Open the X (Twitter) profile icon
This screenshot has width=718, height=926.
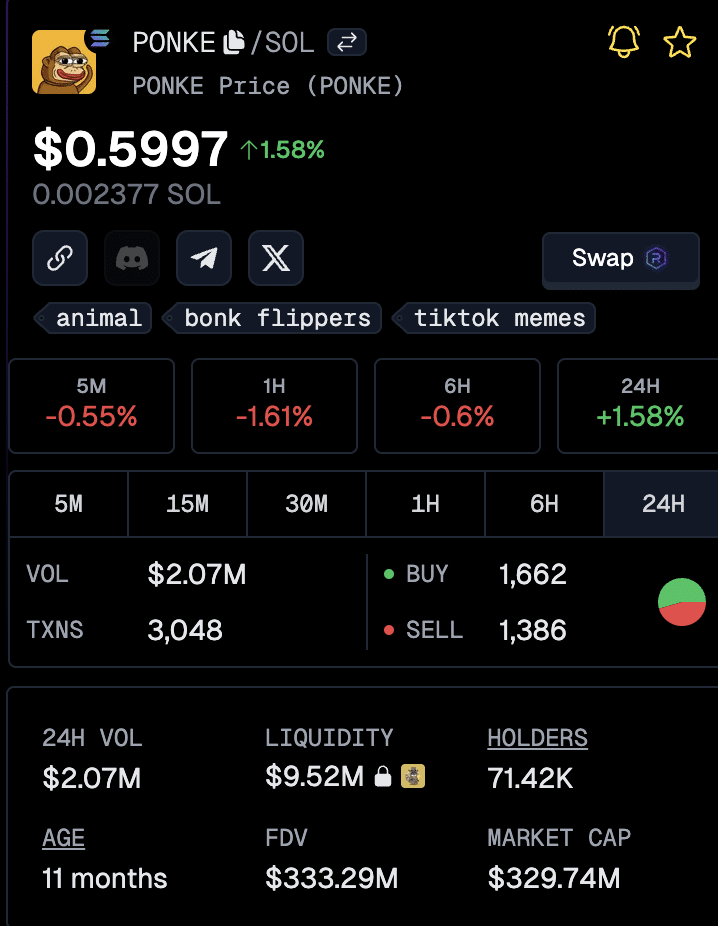click(x=276, y=258)
